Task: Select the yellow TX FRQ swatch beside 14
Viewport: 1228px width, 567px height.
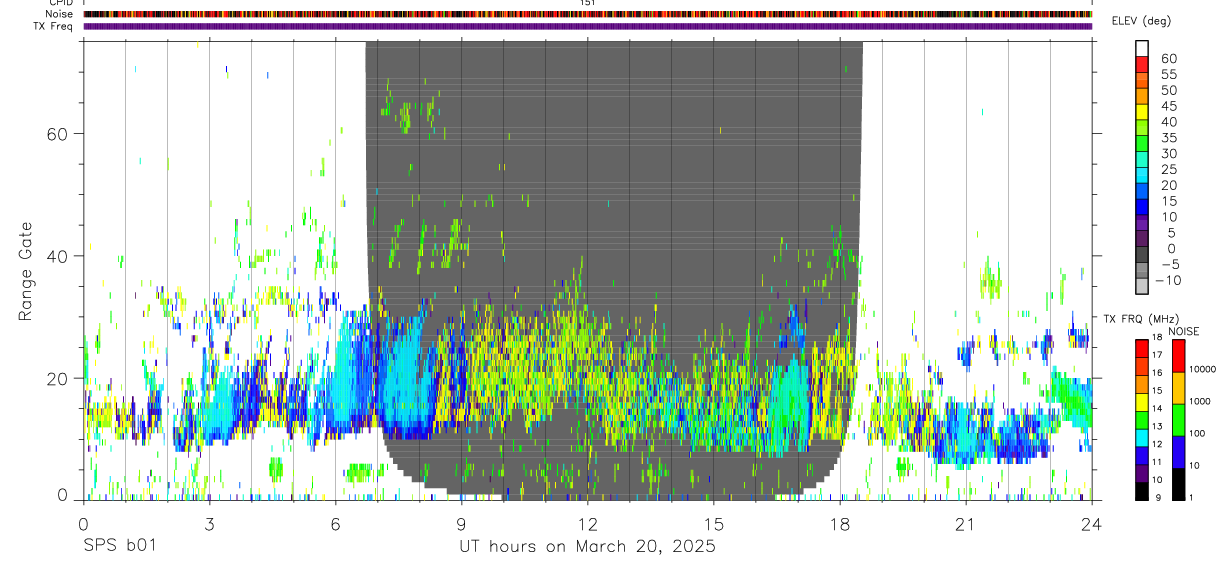Action: 1142,402
